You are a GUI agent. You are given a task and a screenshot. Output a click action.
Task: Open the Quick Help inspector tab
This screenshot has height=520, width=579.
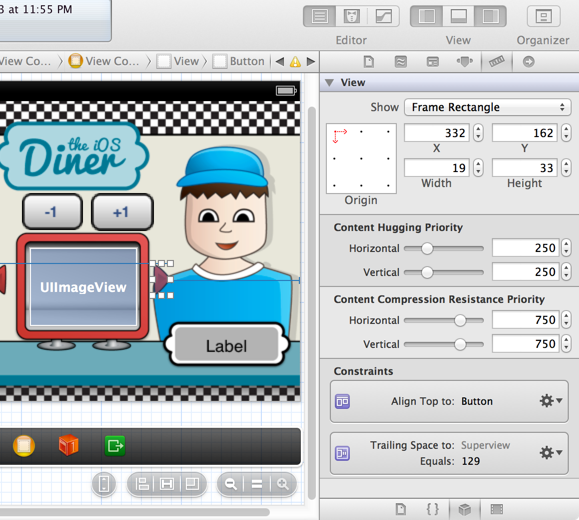pyautogui.click(x=401, y=61)
